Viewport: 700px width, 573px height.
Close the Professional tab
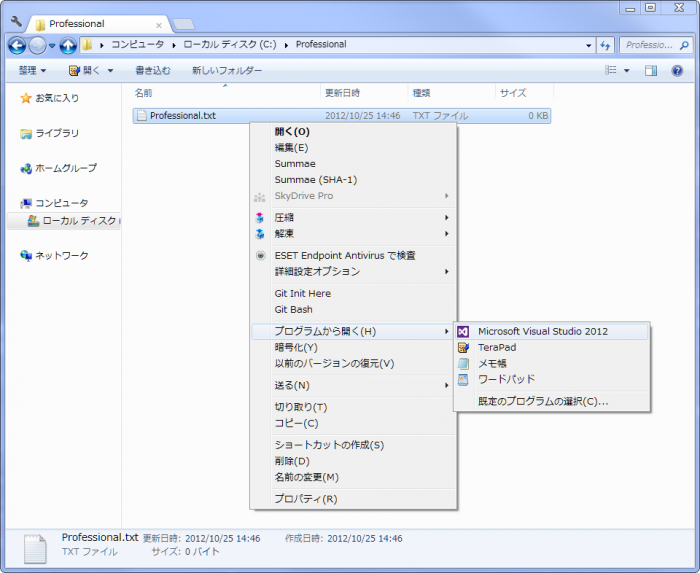point(158,25)
